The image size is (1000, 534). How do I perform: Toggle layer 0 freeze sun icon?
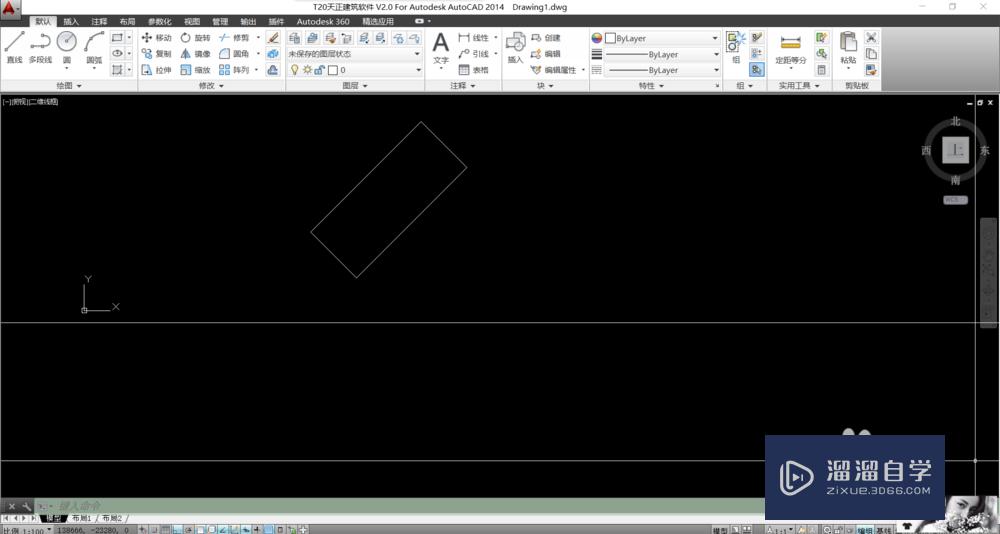pos(307,70)
